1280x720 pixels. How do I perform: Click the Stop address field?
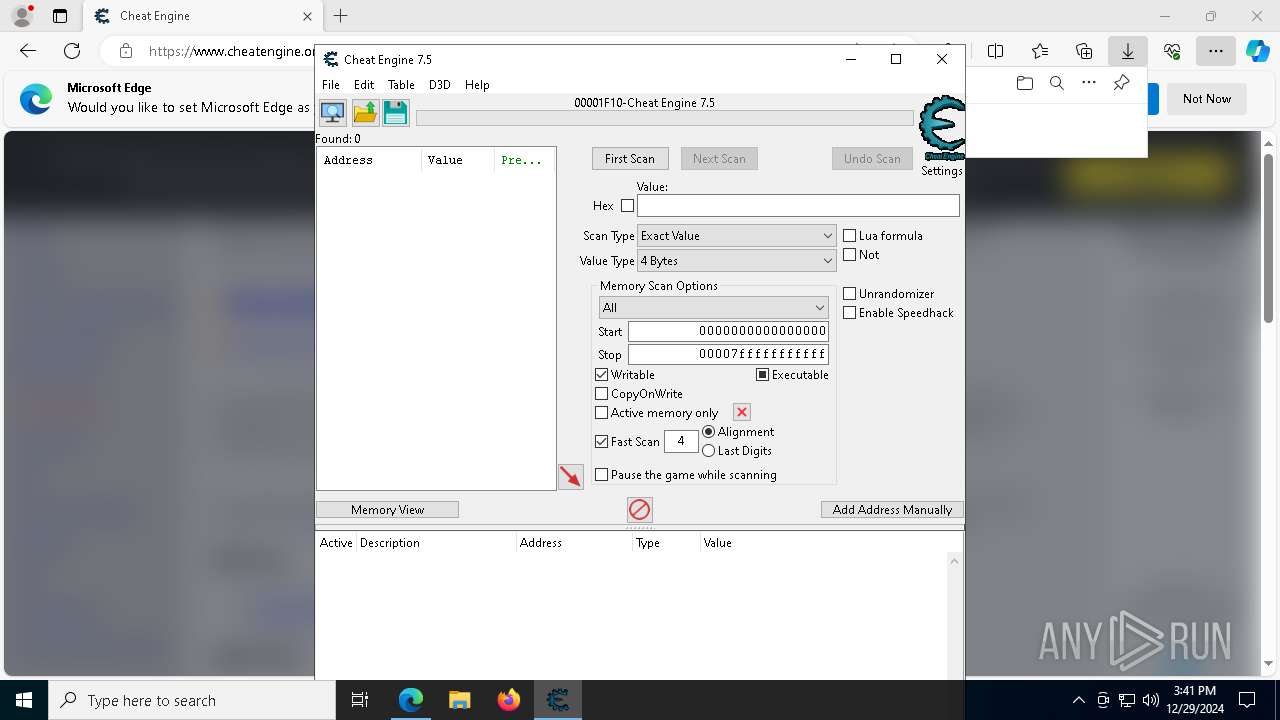[x=728, y=354]
